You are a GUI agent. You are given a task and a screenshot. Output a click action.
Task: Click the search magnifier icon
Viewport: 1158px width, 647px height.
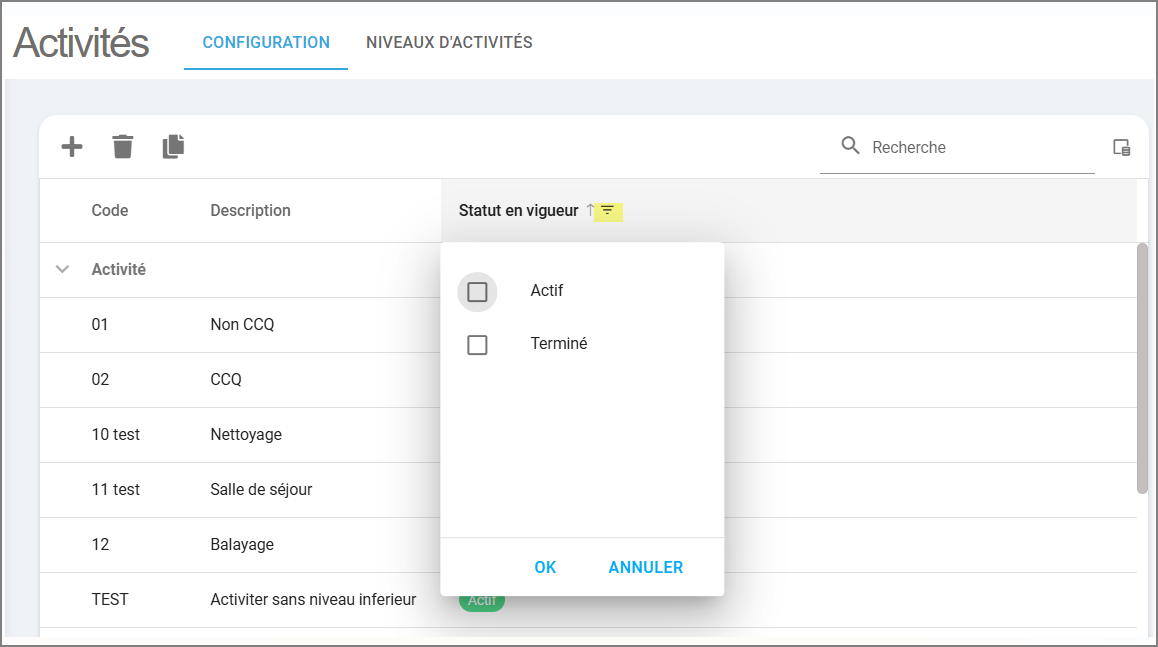[x=851, y=146]
